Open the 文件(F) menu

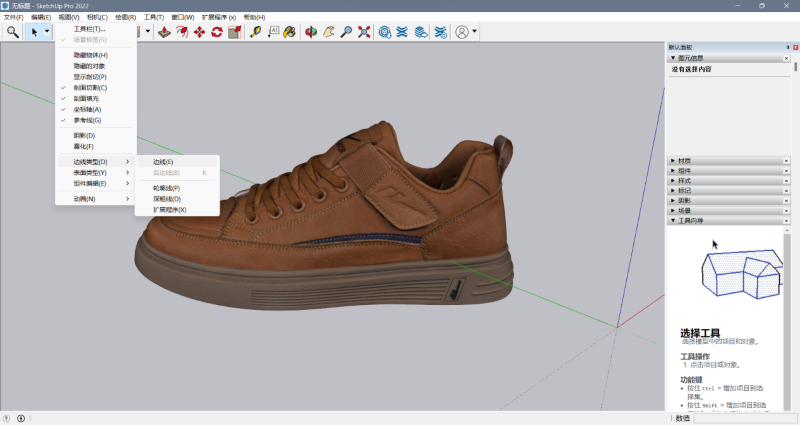click(x=13, y=17)
